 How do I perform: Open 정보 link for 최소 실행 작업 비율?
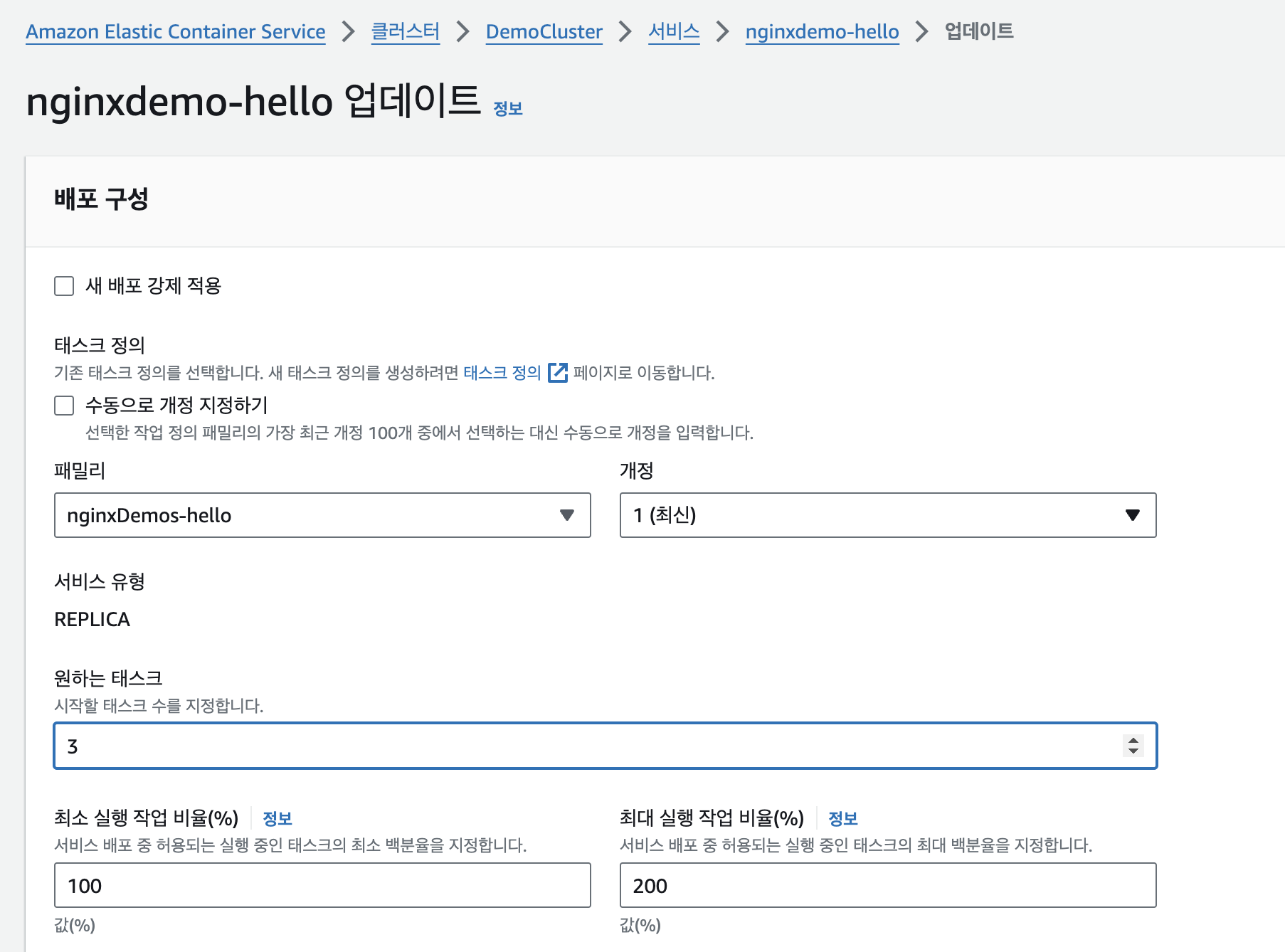click(x=277, y=819)
